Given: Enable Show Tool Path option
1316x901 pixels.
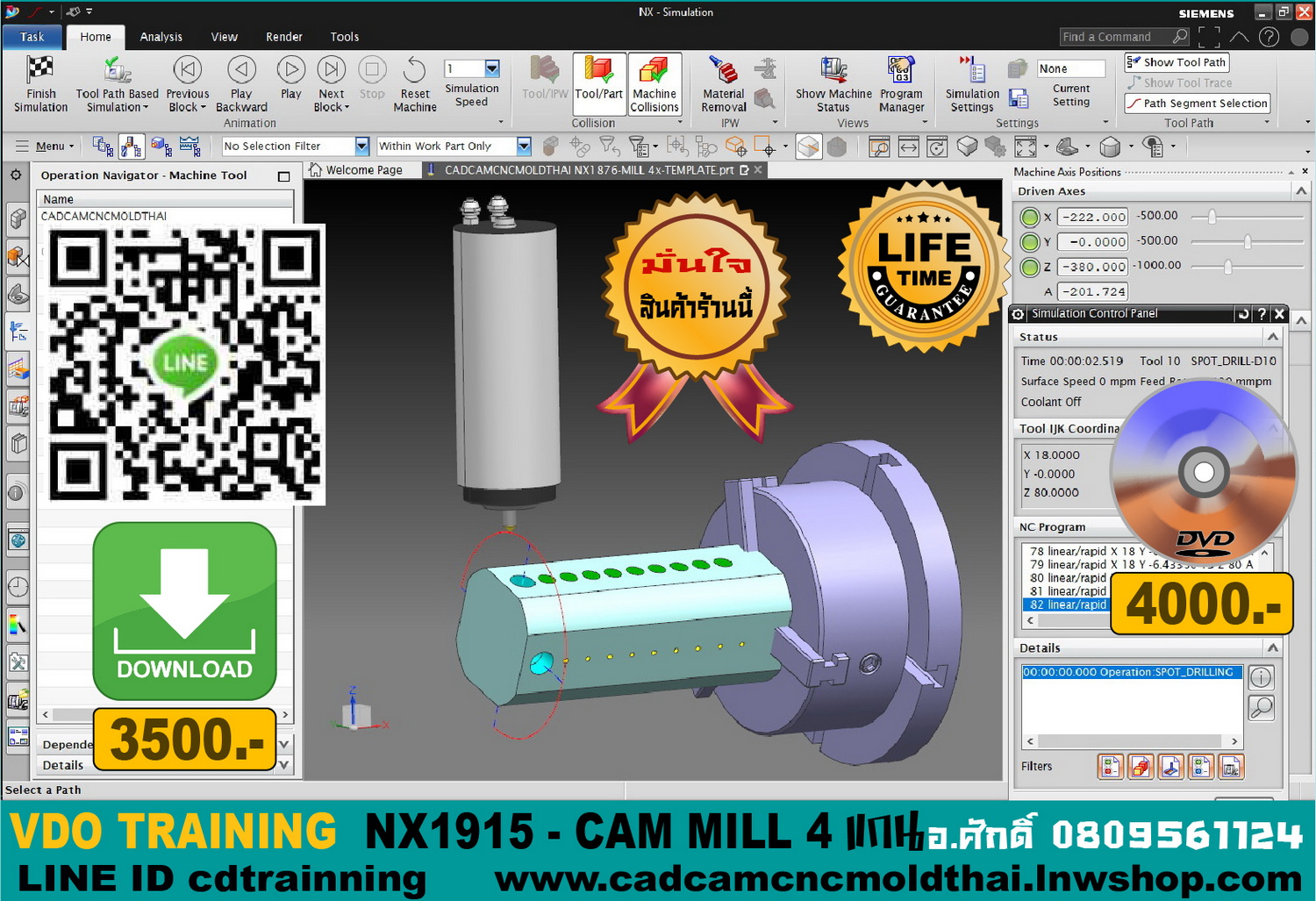Looking at the screenshot, I should pyautogui.click(x=1177, y=62).
